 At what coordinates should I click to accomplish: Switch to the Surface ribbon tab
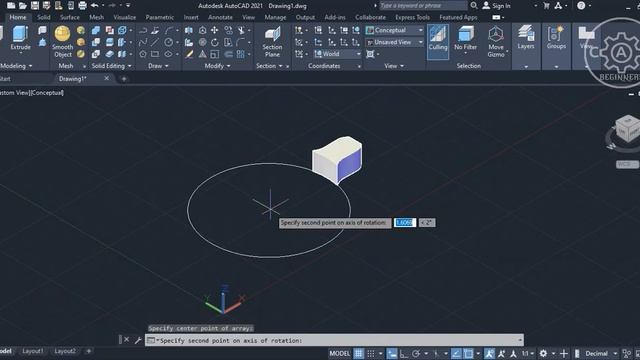point(70,17)
